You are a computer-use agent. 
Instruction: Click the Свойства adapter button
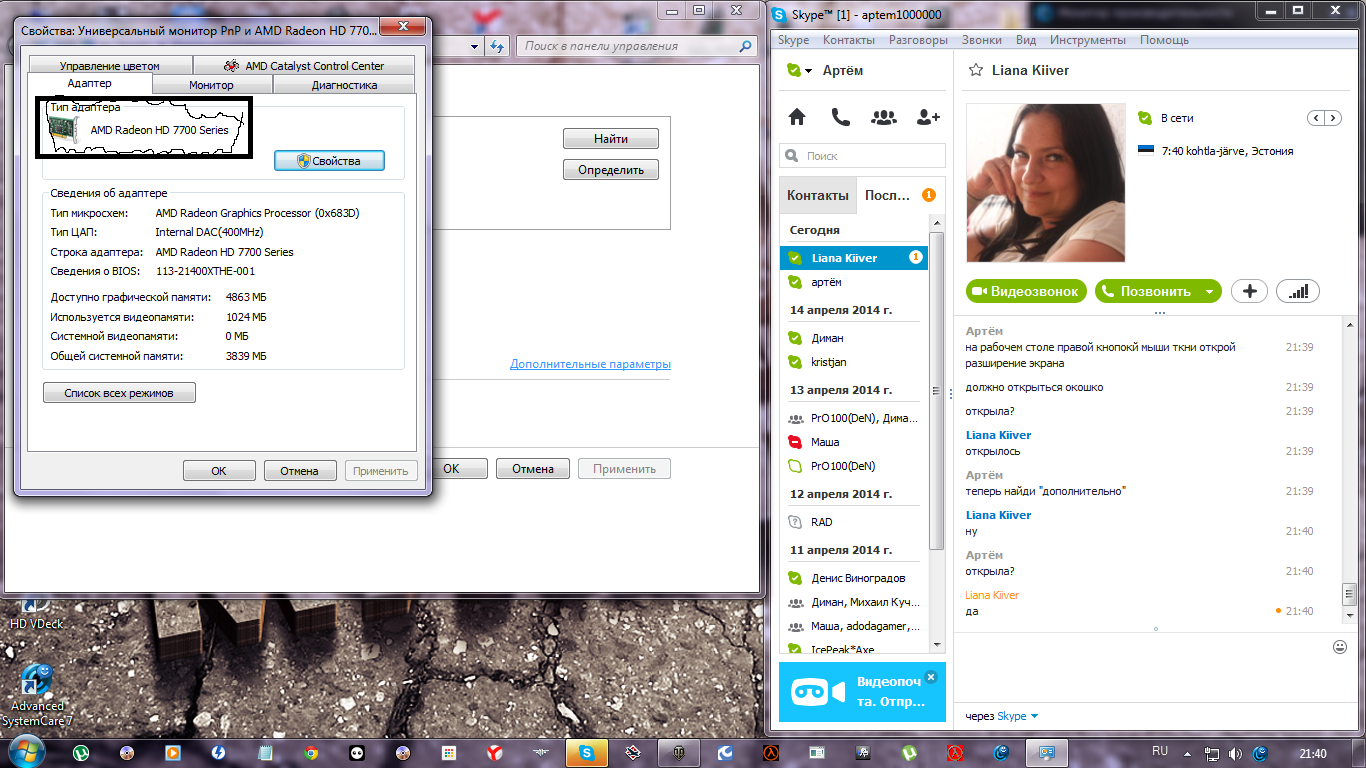(329, 160)
